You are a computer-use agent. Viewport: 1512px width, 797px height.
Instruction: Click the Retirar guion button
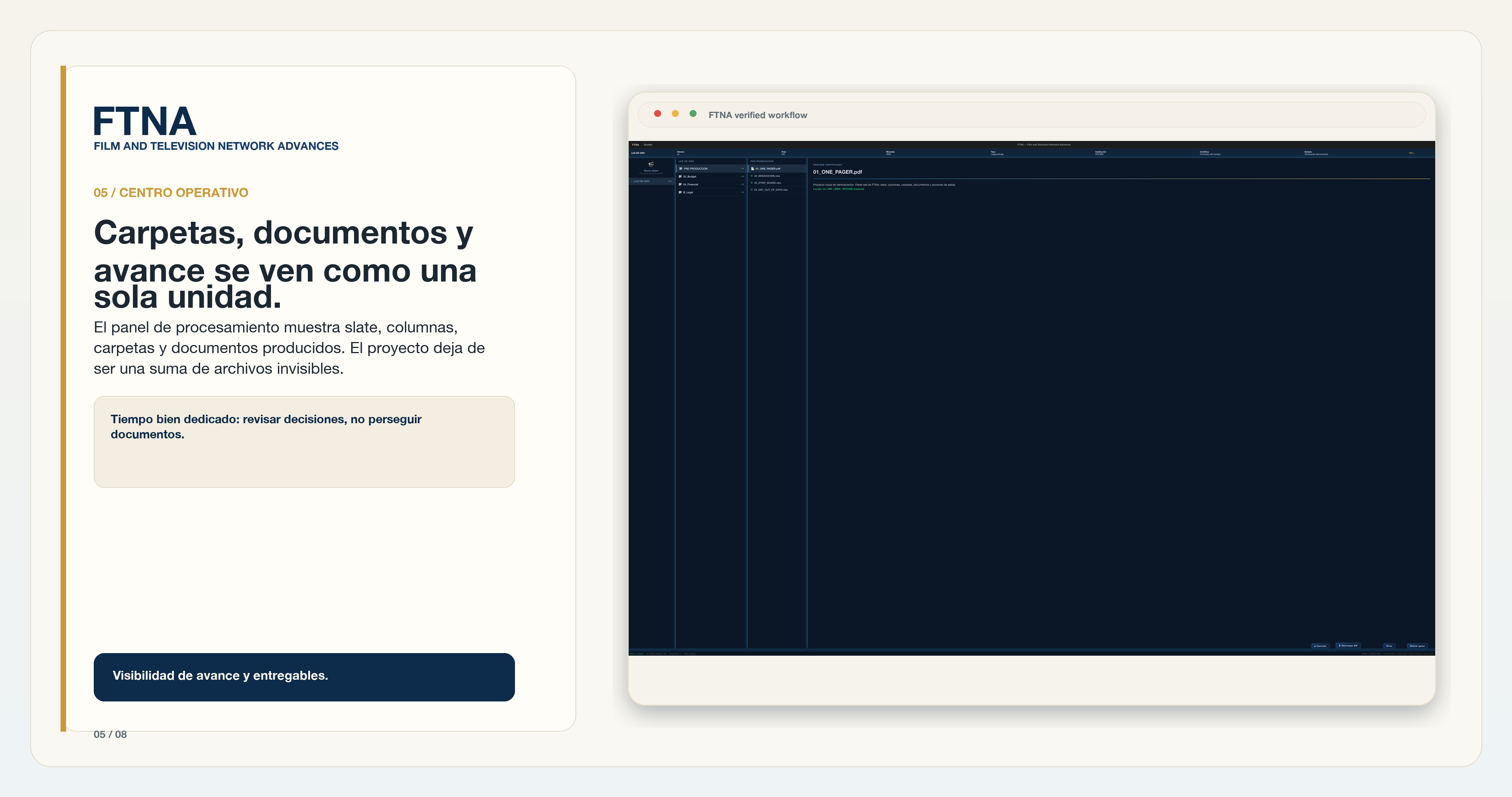pos(1417,646)
